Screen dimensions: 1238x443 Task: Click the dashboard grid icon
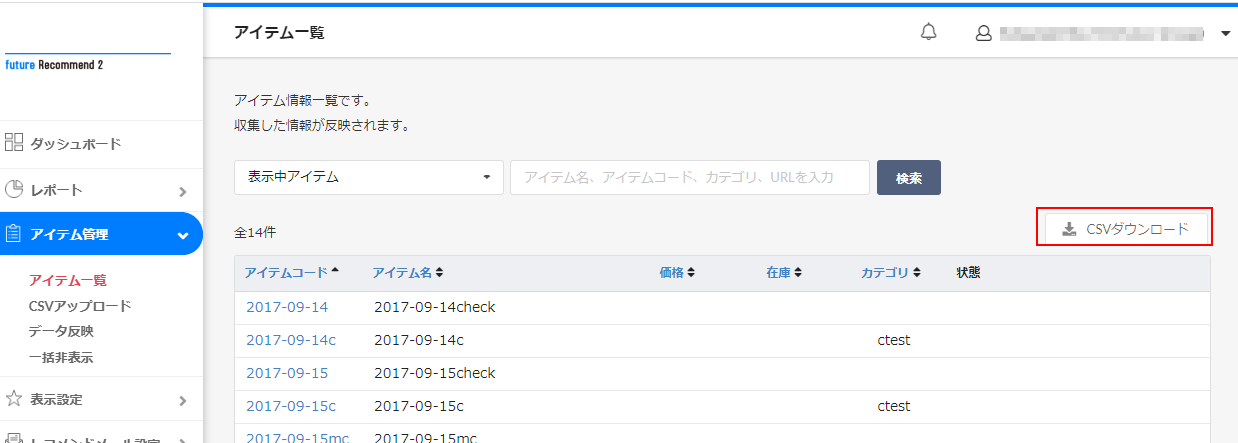[13, 142]
